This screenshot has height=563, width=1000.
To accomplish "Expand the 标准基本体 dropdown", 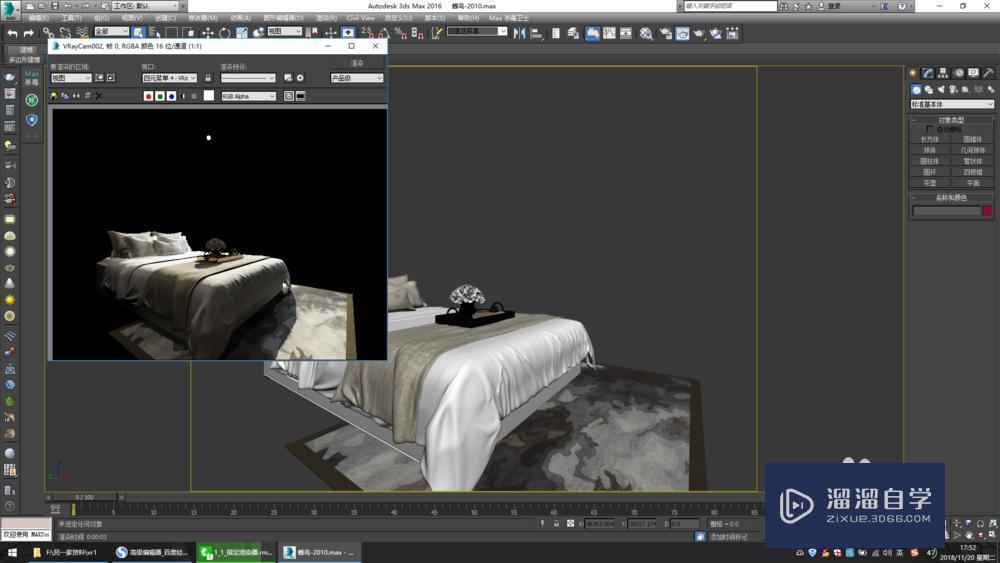I will (x=952, y=104).
